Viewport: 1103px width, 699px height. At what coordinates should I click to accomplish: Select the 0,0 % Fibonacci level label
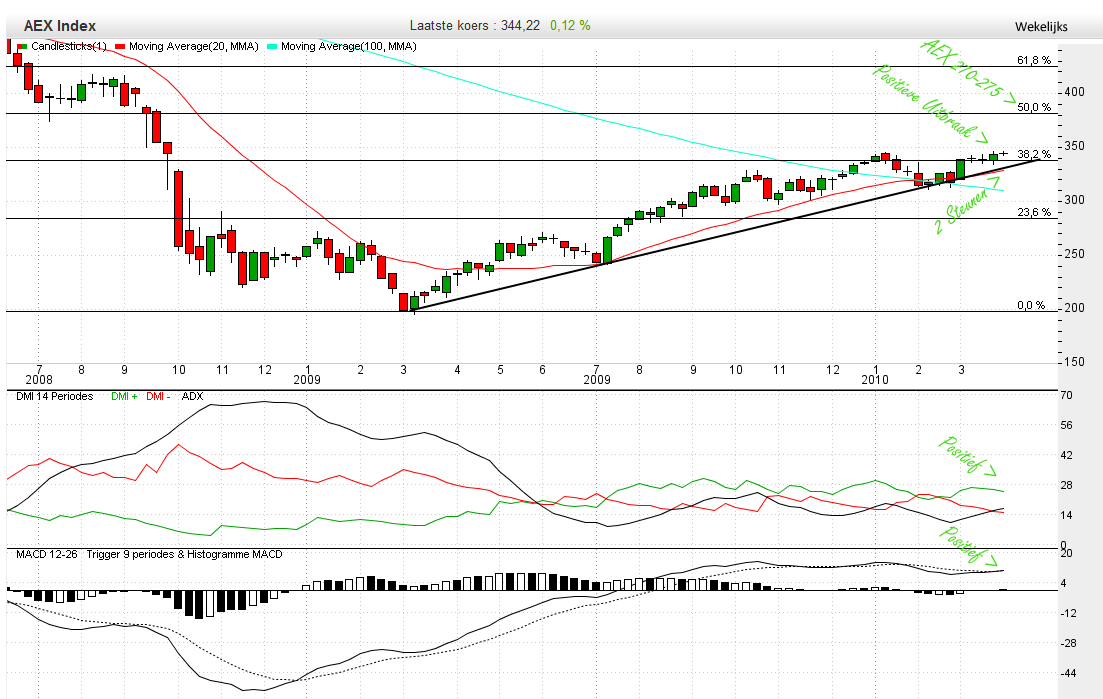pyautogui.click(x=1031, y=306)
